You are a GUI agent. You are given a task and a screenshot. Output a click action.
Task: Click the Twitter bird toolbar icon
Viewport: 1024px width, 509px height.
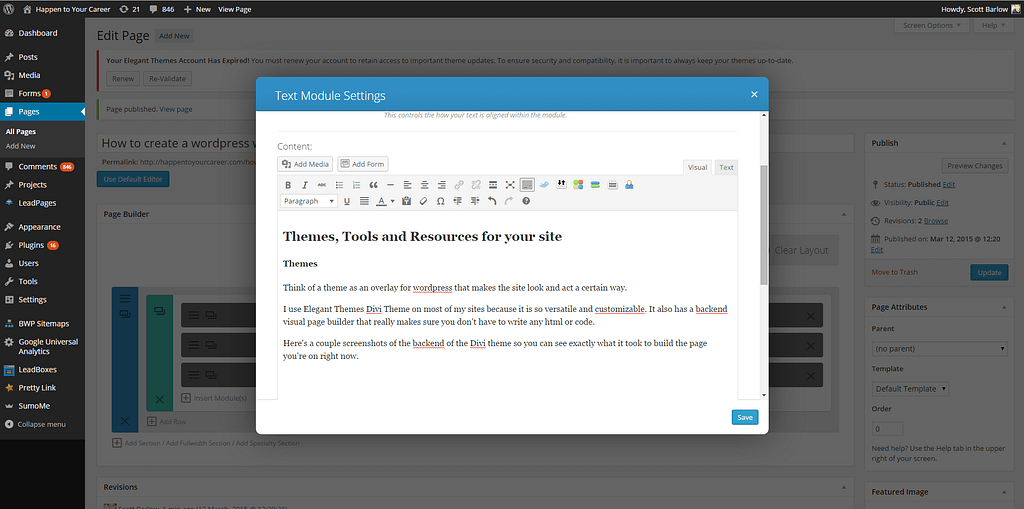tap(544, 185)
